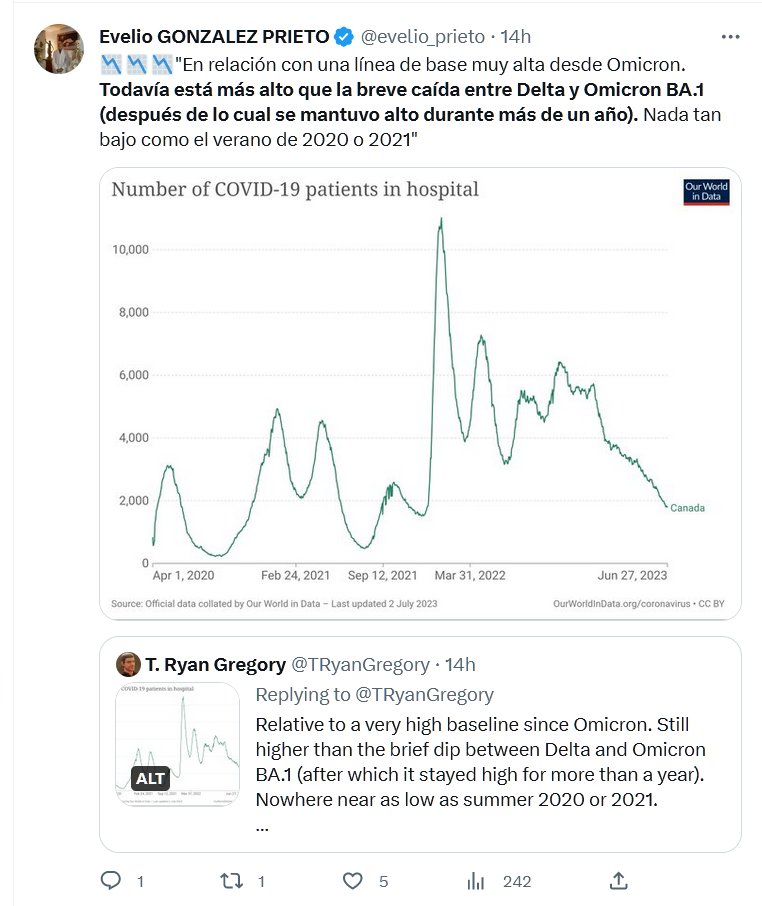Click T. Ryan Gregory's display name
The image size is (762, 906).
(x=214, y=664)
